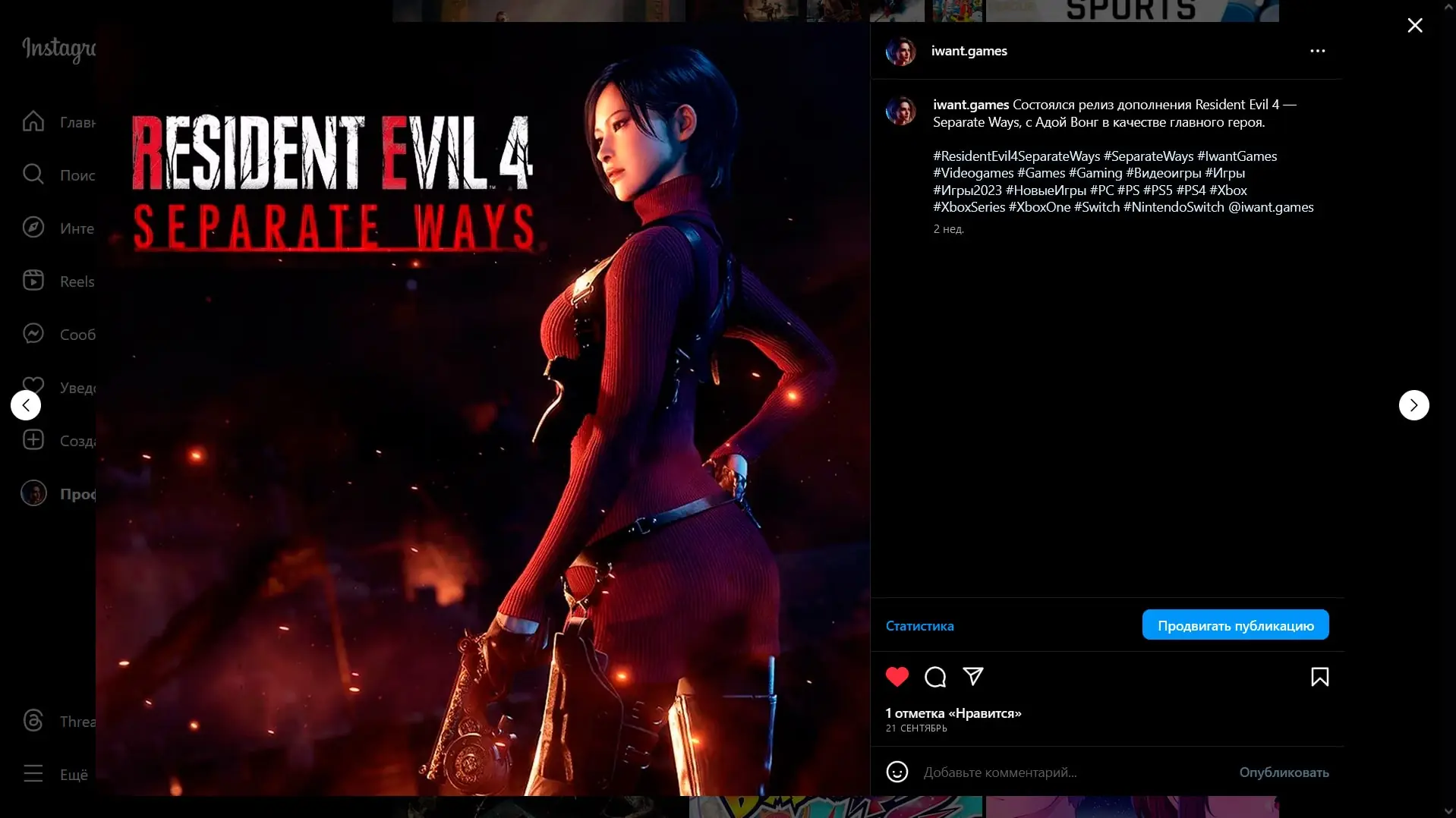Save the post with the bookmark icon
The height and width of the screenshot is (818, 1456).
[x=1319, y=676]
